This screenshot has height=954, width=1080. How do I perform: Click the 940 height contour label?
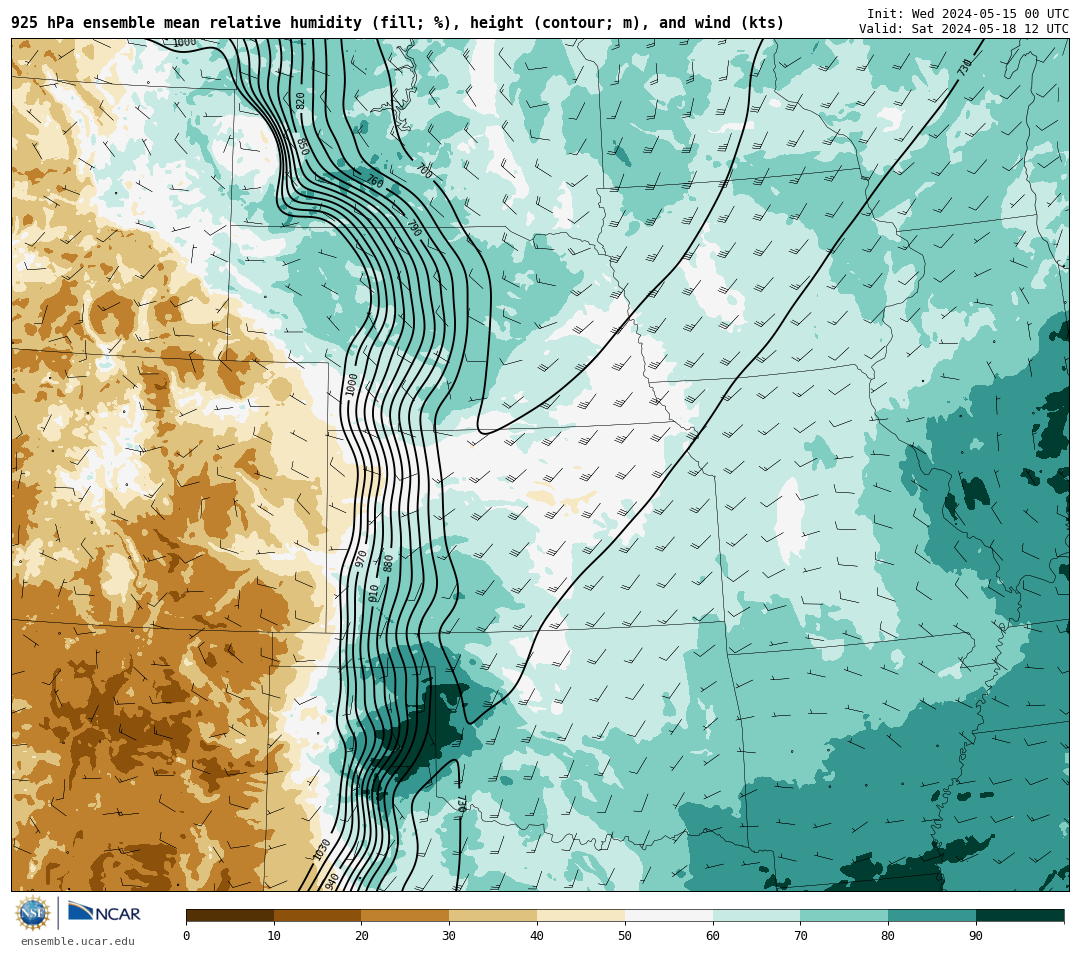click(332, 881)
